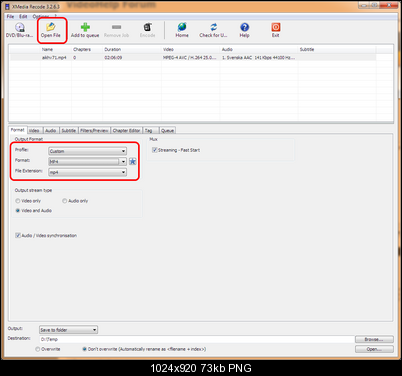402x376 pixels.
Task: Select the .mp4 file name in the list
Action: click(x=54, y=58)
